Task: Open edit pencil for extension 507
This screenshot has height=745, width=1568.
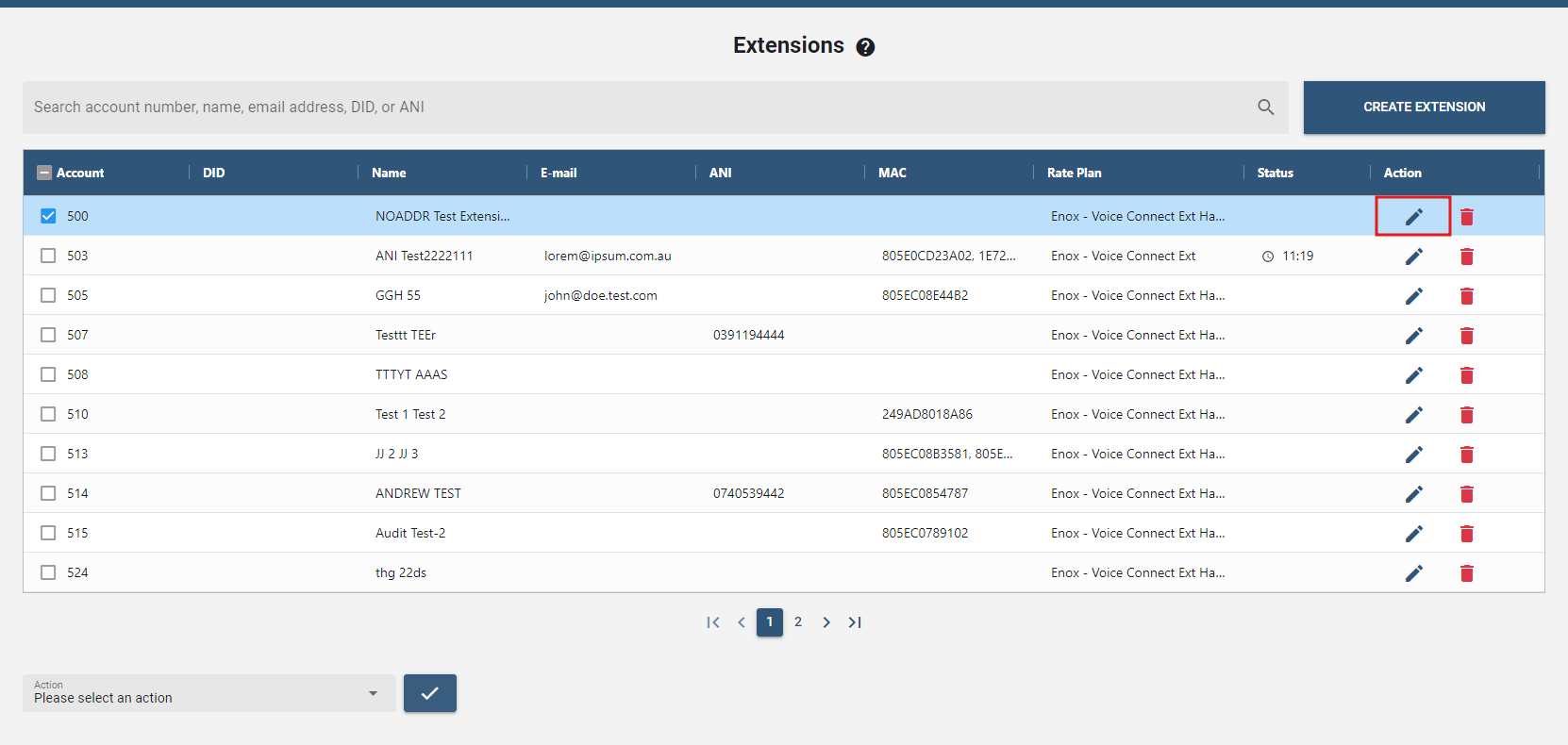Action: click(x=1413, y=336)
